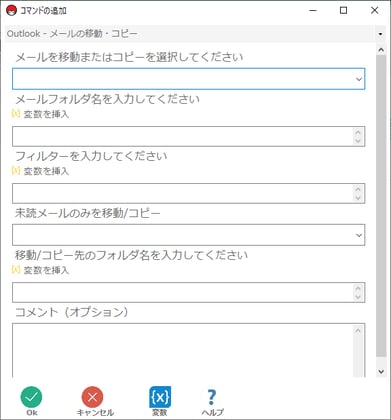Click the comment box scroll up arrow
This screenshot has width=391, height=420.
(358, 331)
